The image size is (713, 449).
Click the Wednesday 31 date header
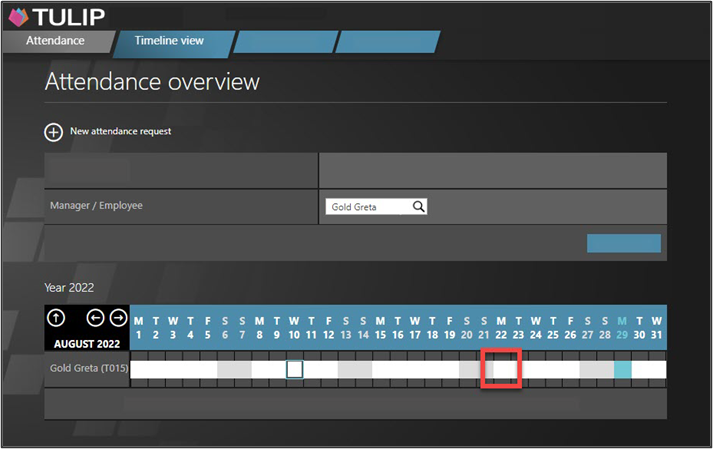[x=657, y=327]
